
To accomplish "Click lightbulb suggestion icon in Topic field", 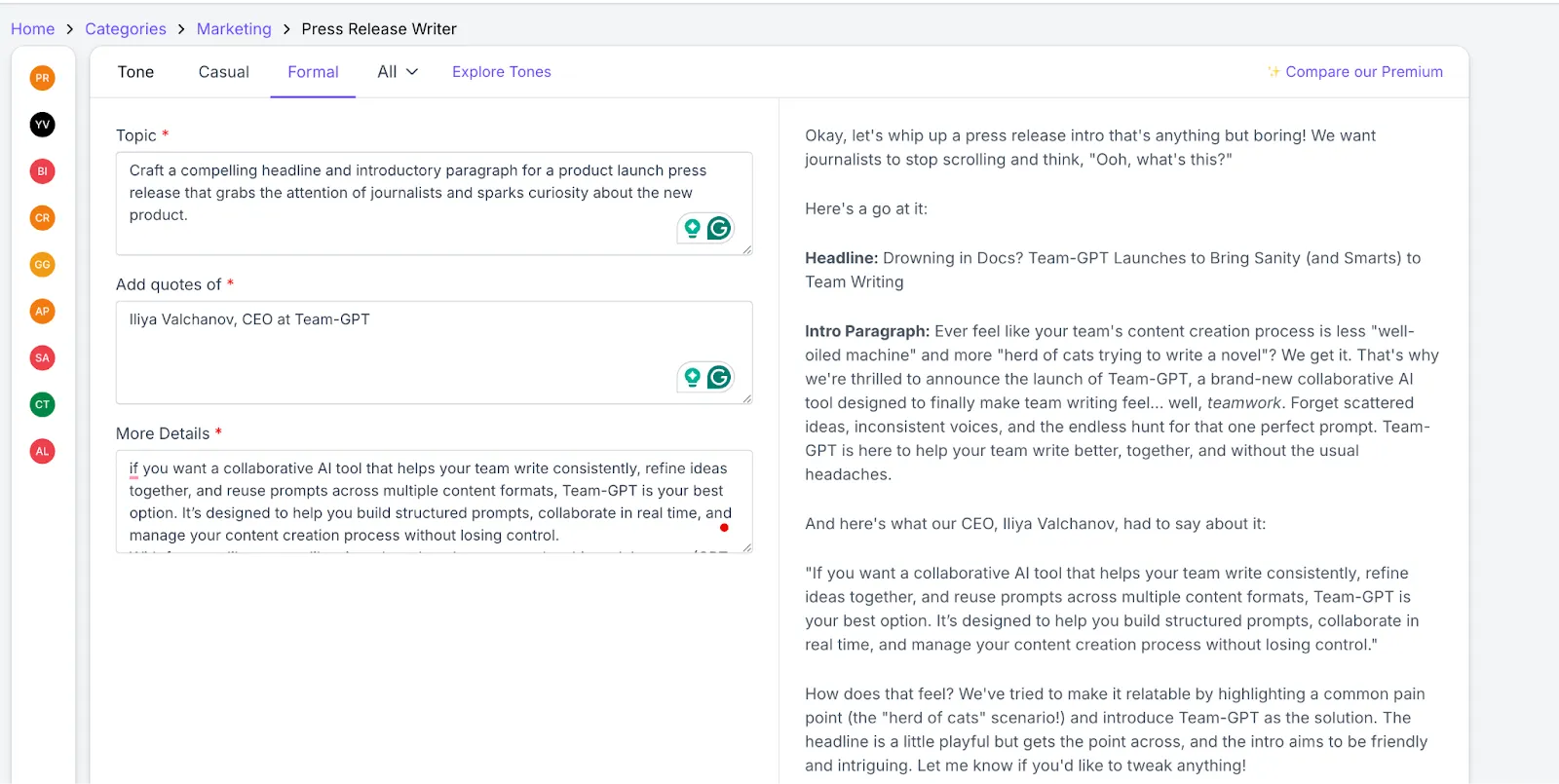I will [x=692, y=228].
